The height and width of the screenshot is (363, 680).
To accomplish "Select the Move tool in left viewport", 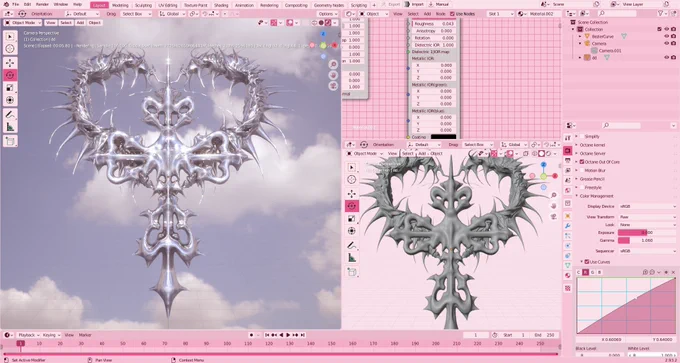I will pyautogui.click(x=10, y=63).
